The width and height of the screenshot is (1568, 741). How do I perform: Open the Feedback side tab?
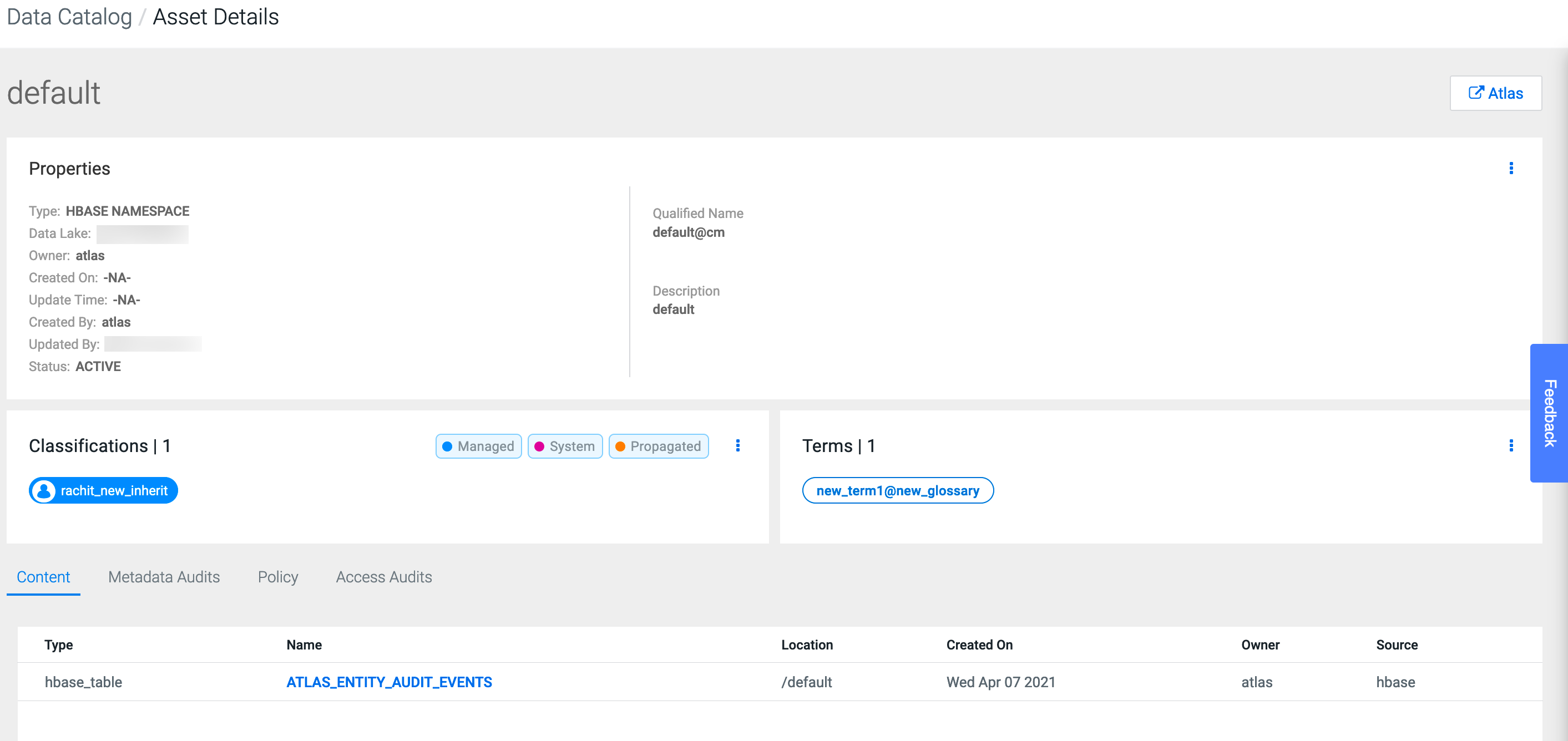pos(1550,413)
